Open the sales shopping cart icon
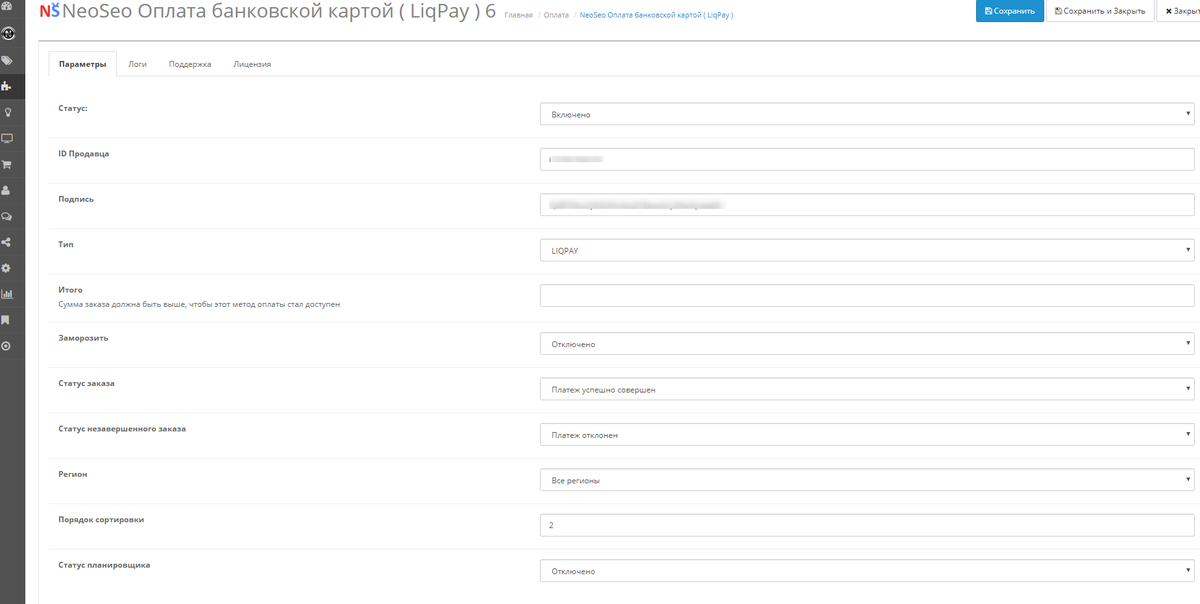 tap(7, 164)
